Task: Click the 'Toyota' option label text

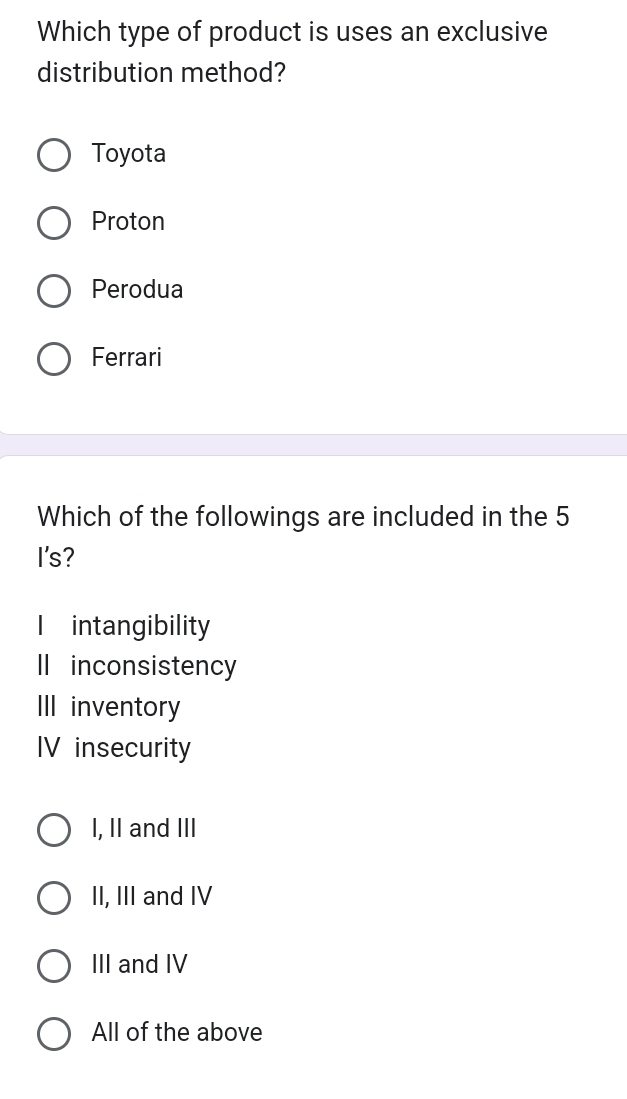Action: 129,154
